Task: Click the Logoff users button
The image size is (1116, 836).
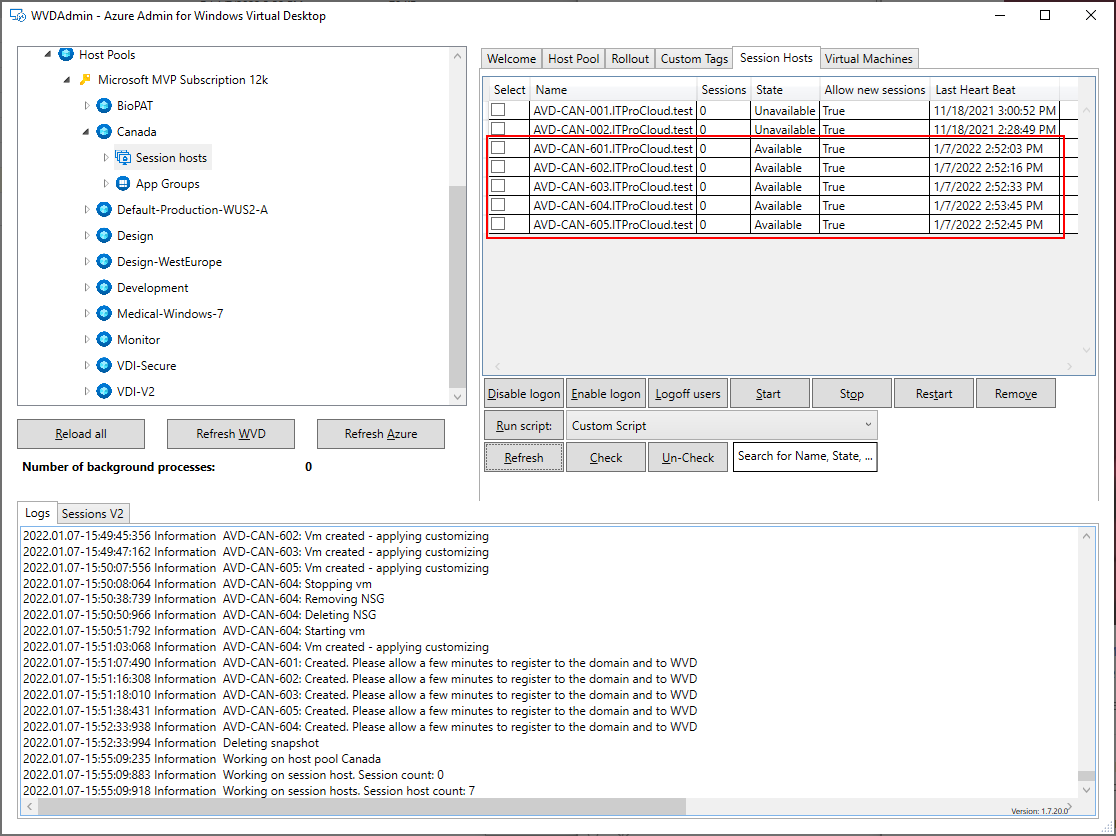Action: point(688,393)
